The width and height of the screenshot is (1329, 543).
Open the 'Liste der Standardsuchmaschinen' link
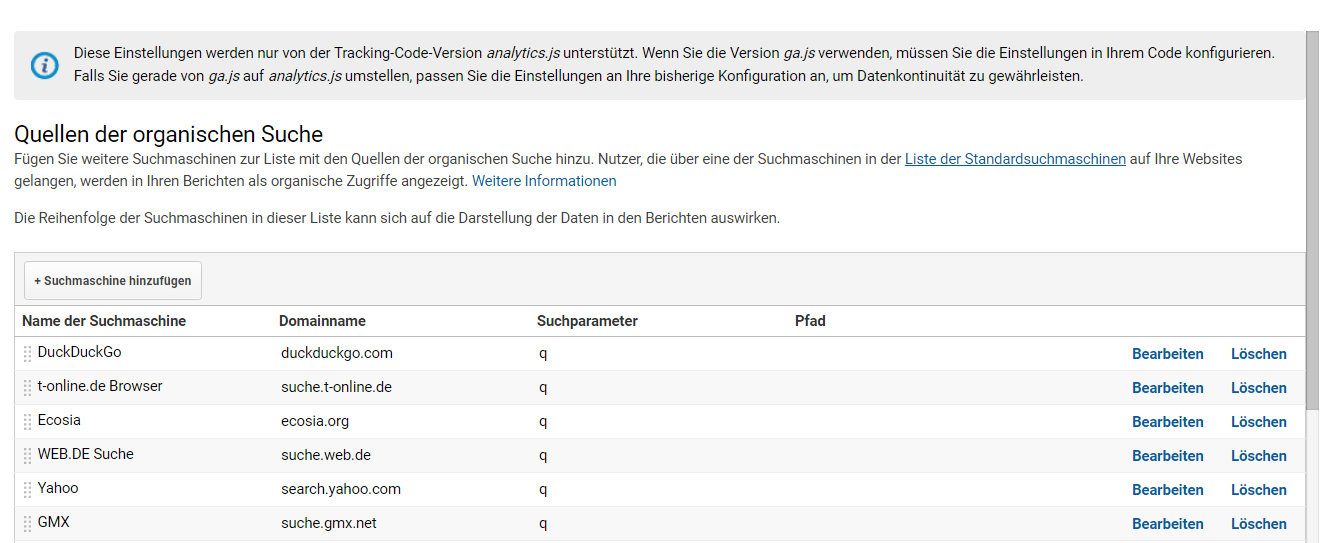pyautogui.click(x=1015, y=159)
